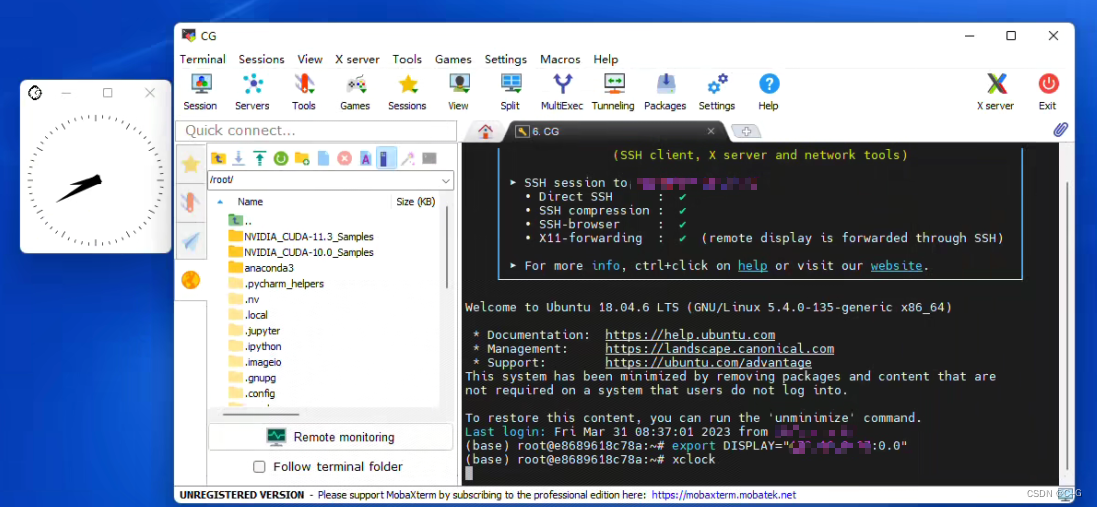Click the X server icon
Image resolution: width=1097 pixels, height=507 pixels.
pos(995,90)
